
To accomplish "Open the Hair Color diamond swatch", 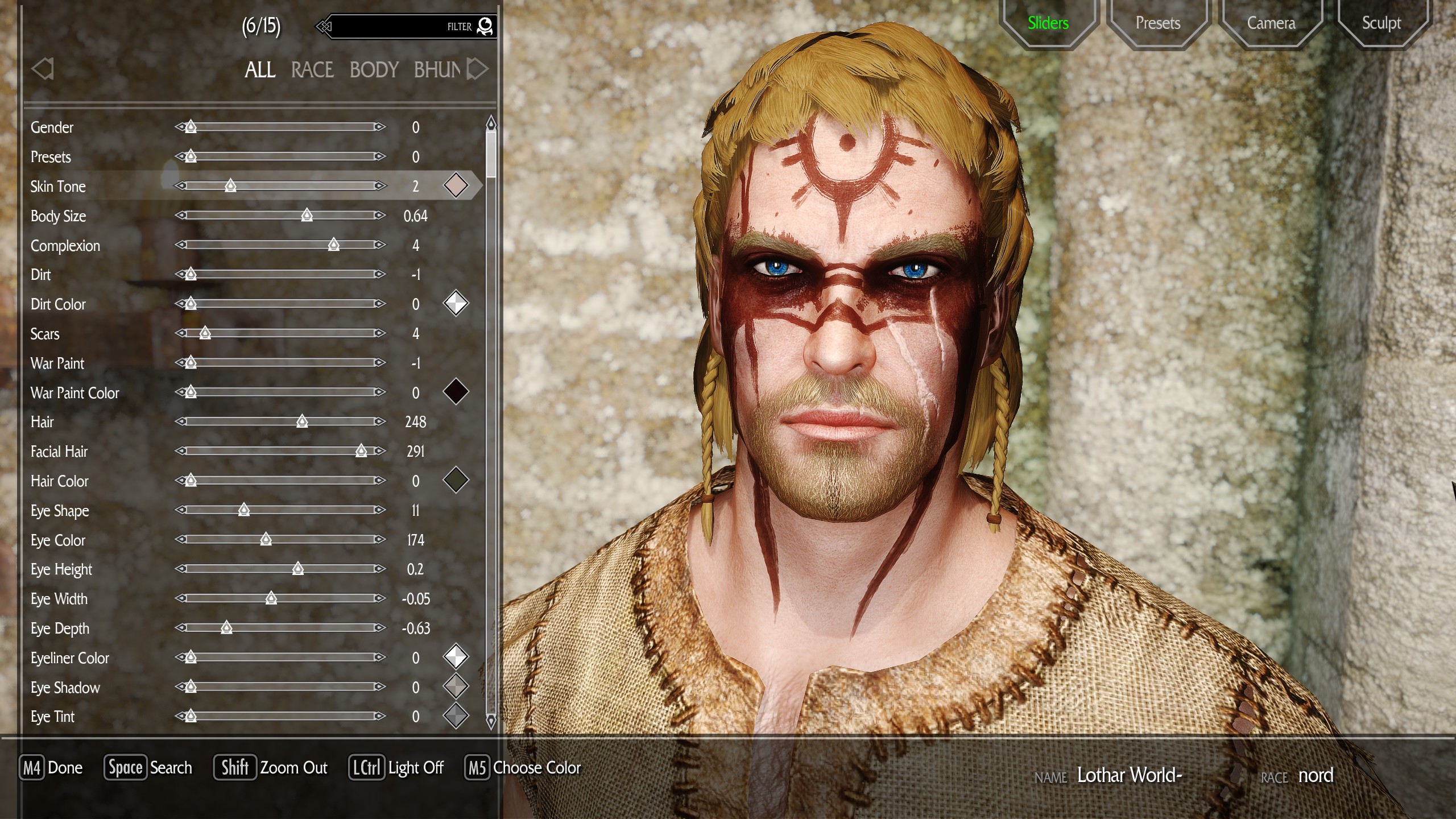I will [456, 480].
